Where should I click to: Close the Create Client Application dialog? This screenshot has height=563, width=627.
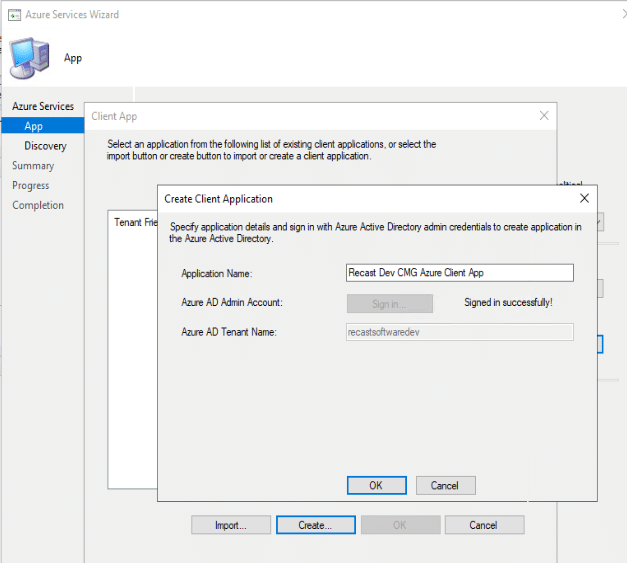tap(584, 198)
